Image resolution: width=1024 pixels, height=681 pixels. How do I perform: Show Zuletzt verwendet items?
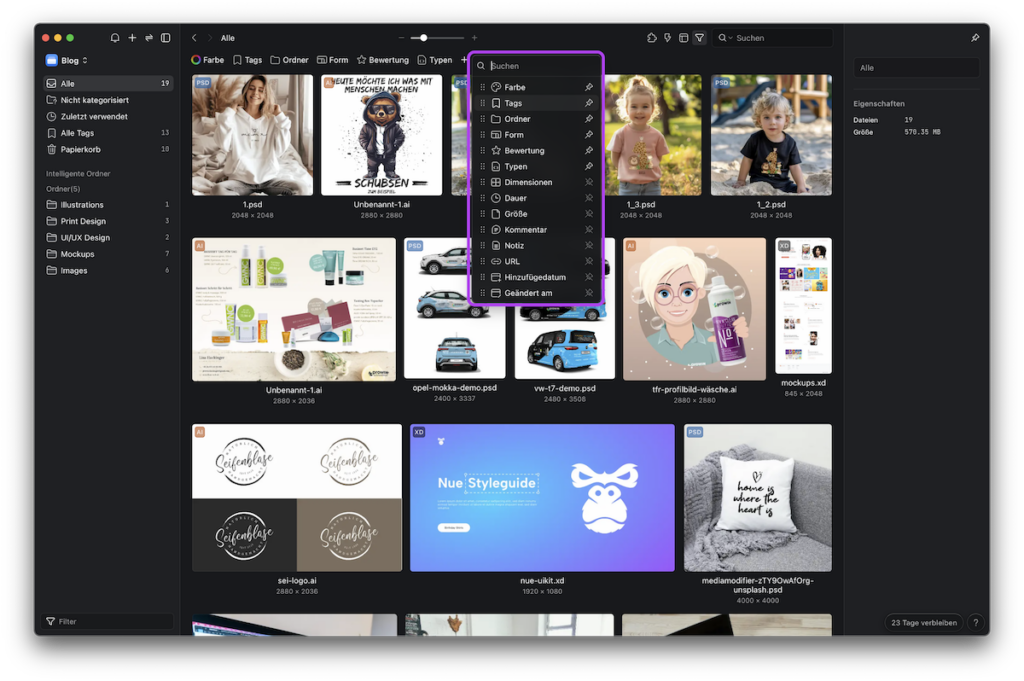pyautogui.click(x=108, y=116)
